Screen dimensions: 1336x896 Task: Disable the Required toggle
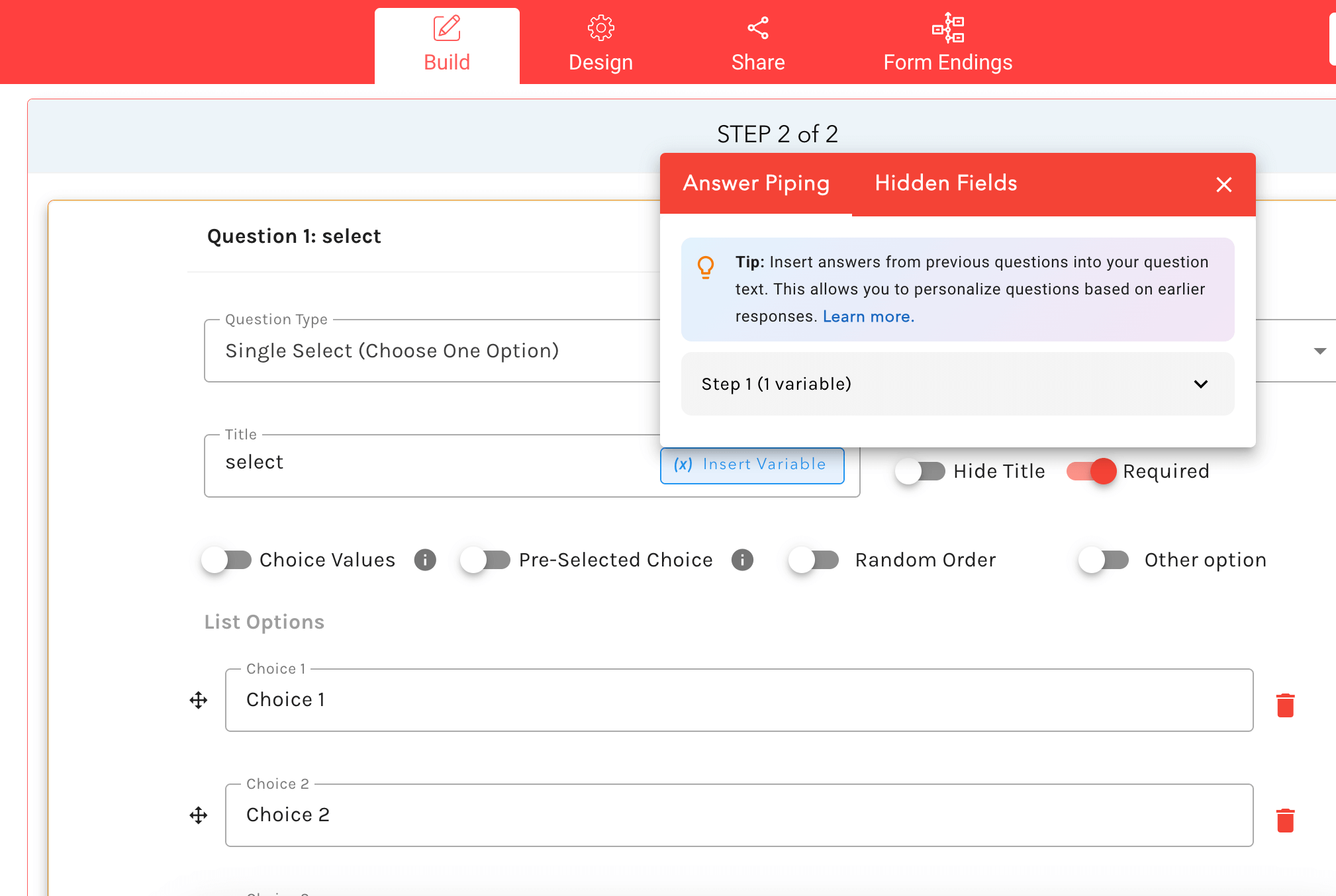point(1092,471)
